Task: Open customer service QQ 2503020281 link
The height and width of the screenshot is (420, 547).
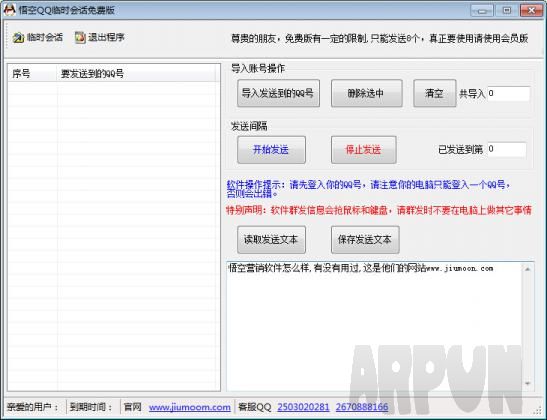Action: [303, 407]
